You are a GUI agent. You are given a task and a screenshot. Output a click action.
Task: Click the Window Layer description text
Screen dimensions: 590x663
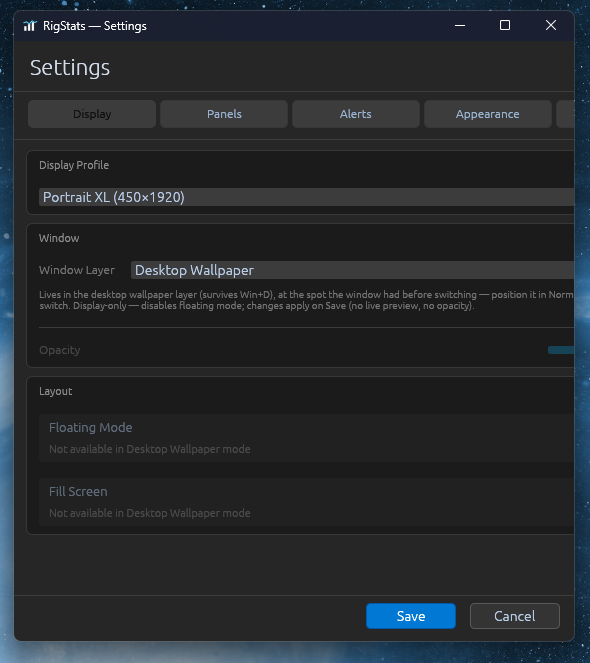pos(306,300)
